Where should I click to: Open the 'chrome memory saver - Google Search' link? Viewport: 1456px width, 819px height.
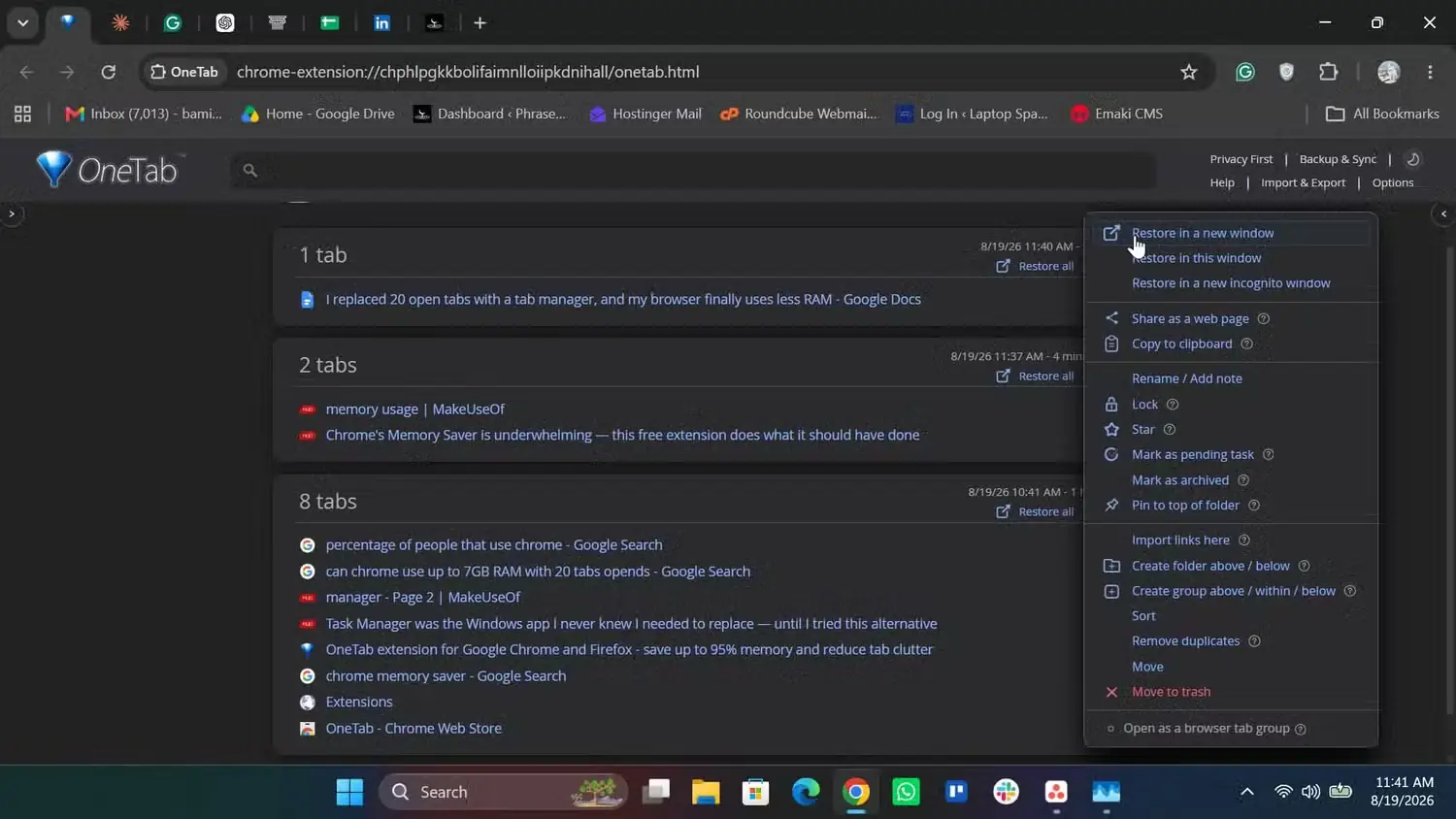pos(446,675)
